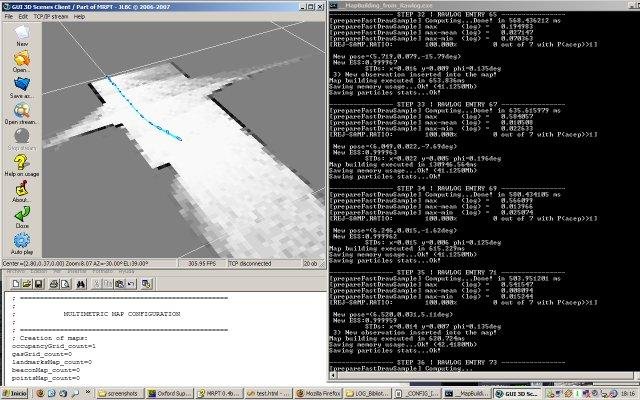Click the copy icon in editor toolbar
The image size is (640, 400).
(108, 284)
